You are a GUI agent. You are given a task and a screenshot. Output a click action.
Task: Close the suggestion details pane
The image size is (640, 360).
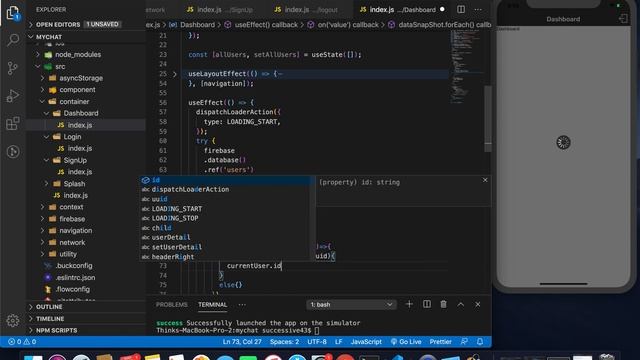485,180
